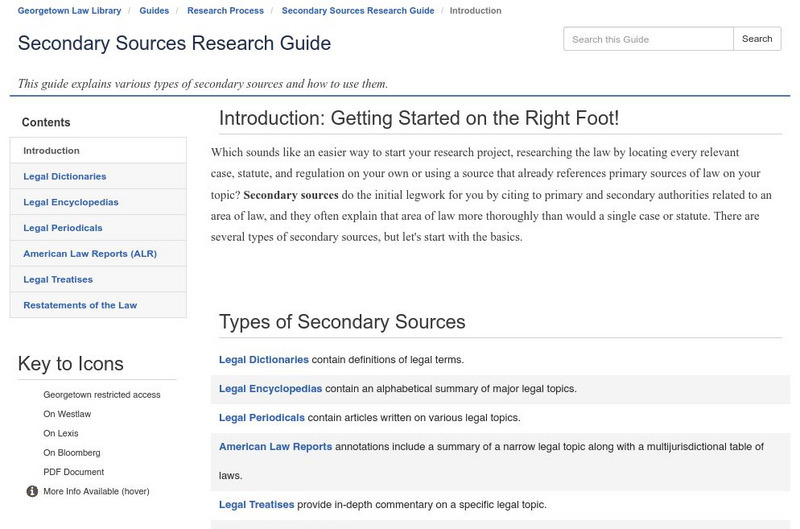Open American Law Reports link in main content

[275, 447]
